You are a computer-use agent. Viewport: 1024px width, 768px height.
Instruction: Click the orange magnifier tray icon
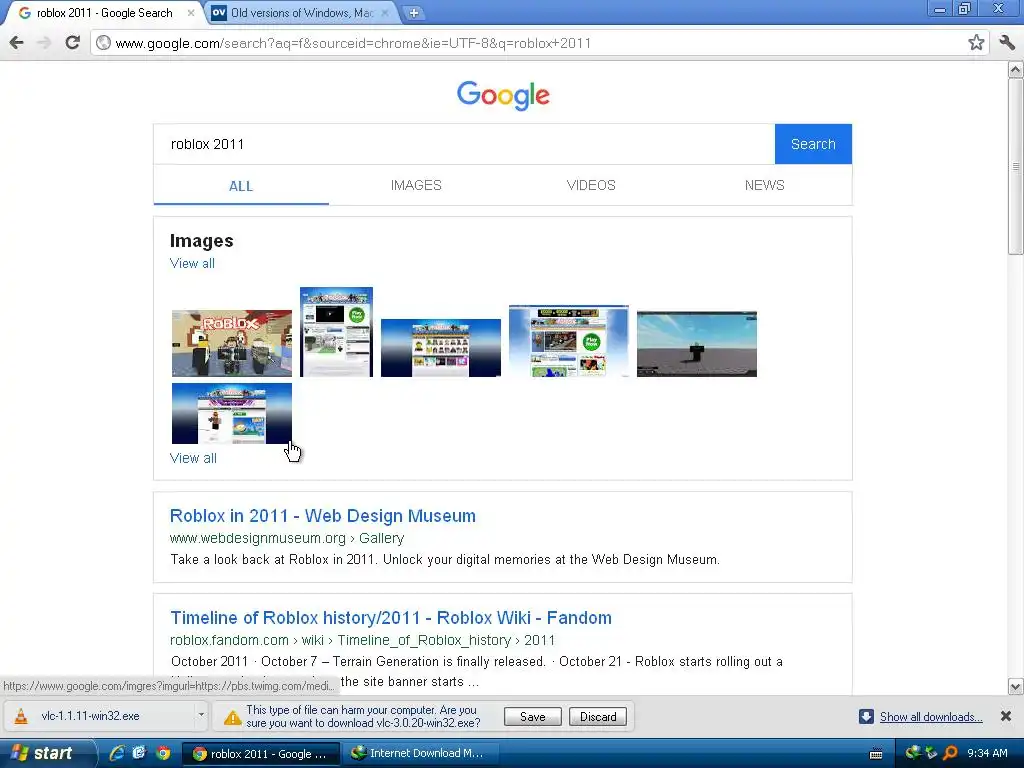(950, 753)
